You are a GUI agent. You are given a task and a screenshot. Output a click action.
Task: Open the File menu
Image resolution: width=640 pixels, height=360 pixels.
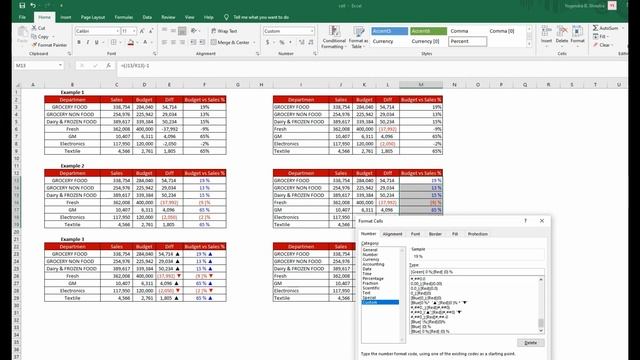point(22,17)
